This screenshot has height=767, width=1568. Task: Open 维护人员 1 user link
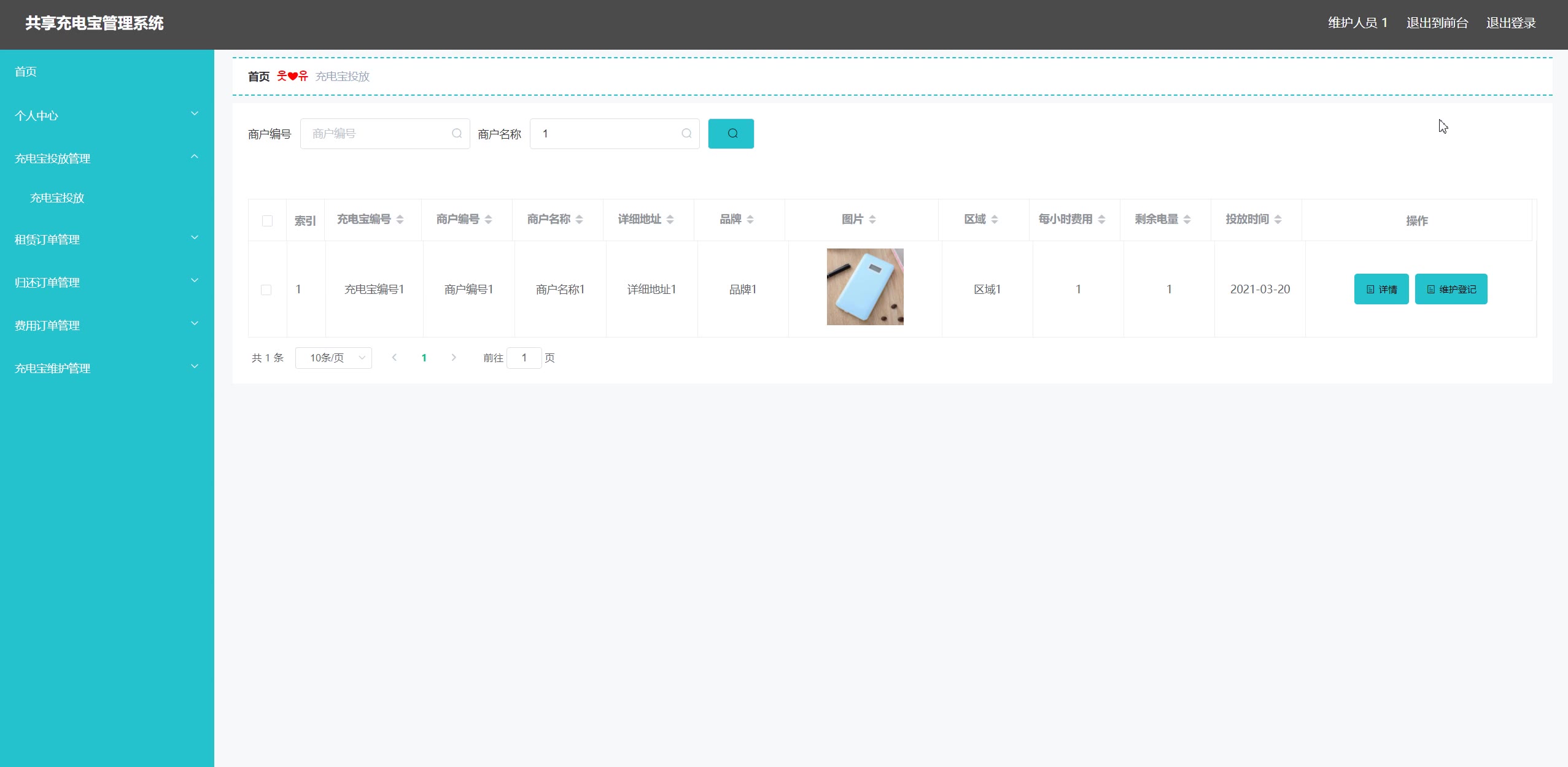pyautogui.click(x=1357, y=23)
